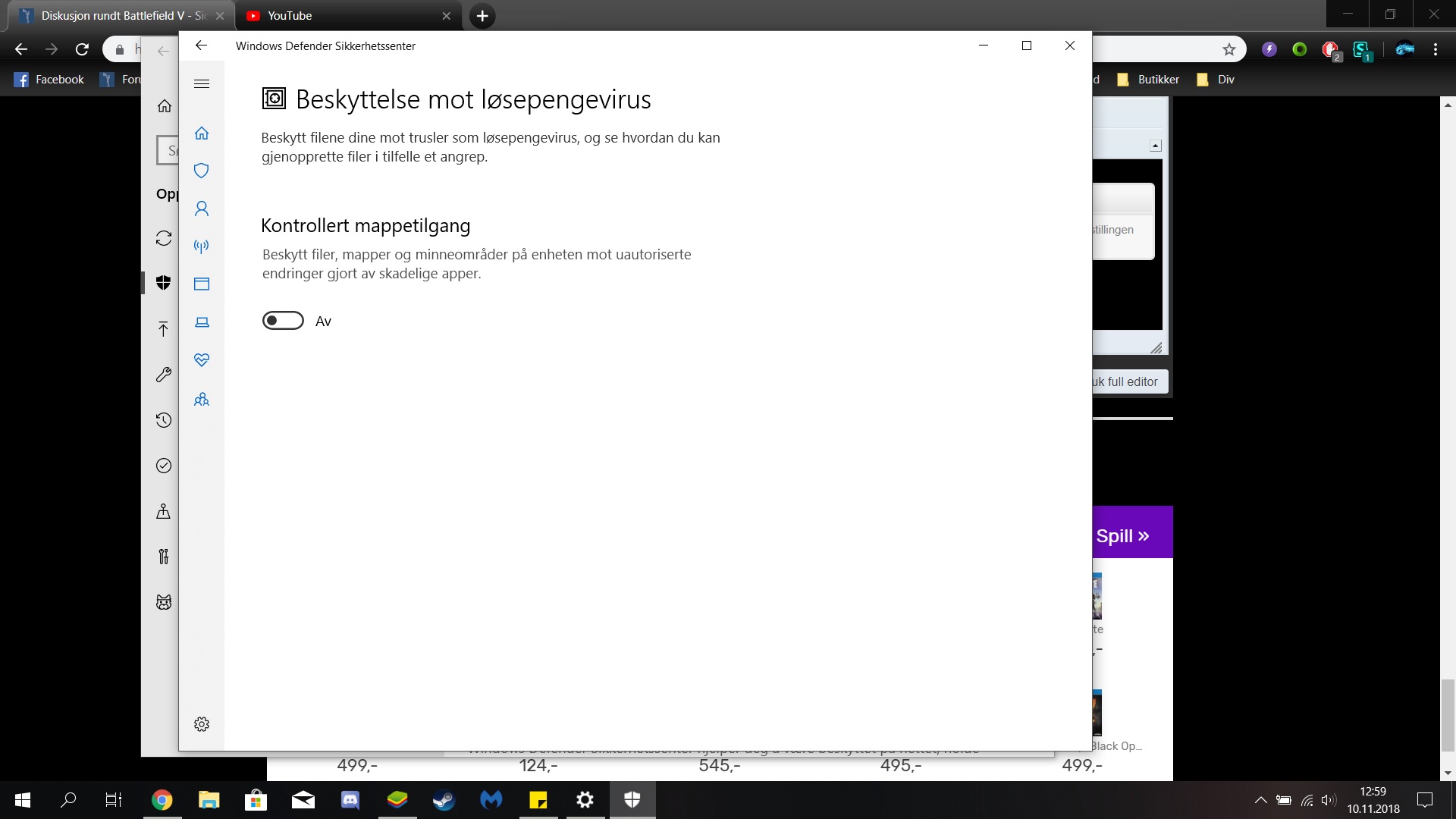
Task: Open Chrome three-dot menu
Action: [x=1436, y=49]
